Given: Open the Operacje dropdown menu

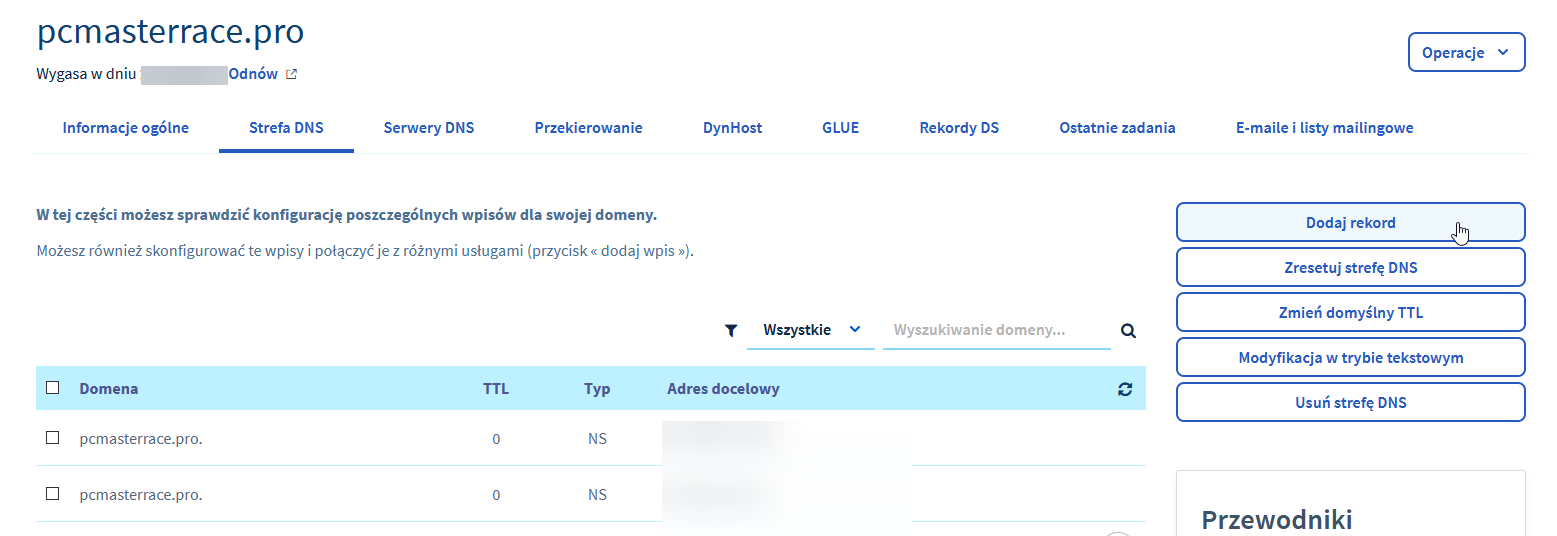Looking at the screenshot, I should (1465, 53).
